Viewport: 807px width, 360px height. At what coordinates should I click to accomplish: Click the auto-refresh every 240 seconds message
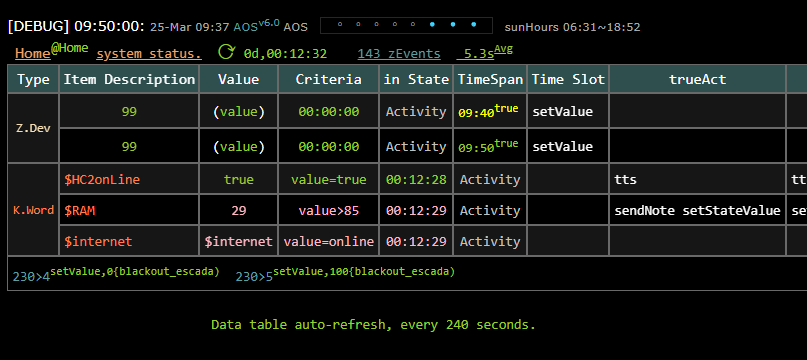(x=374, y=324)
